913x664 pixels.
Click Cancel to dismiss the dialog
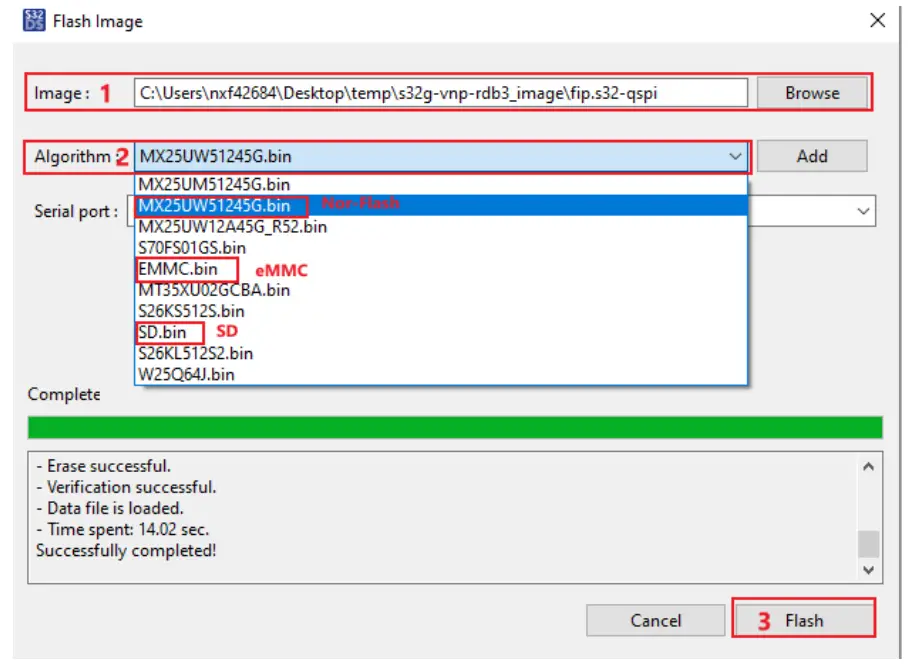point(655,620)
